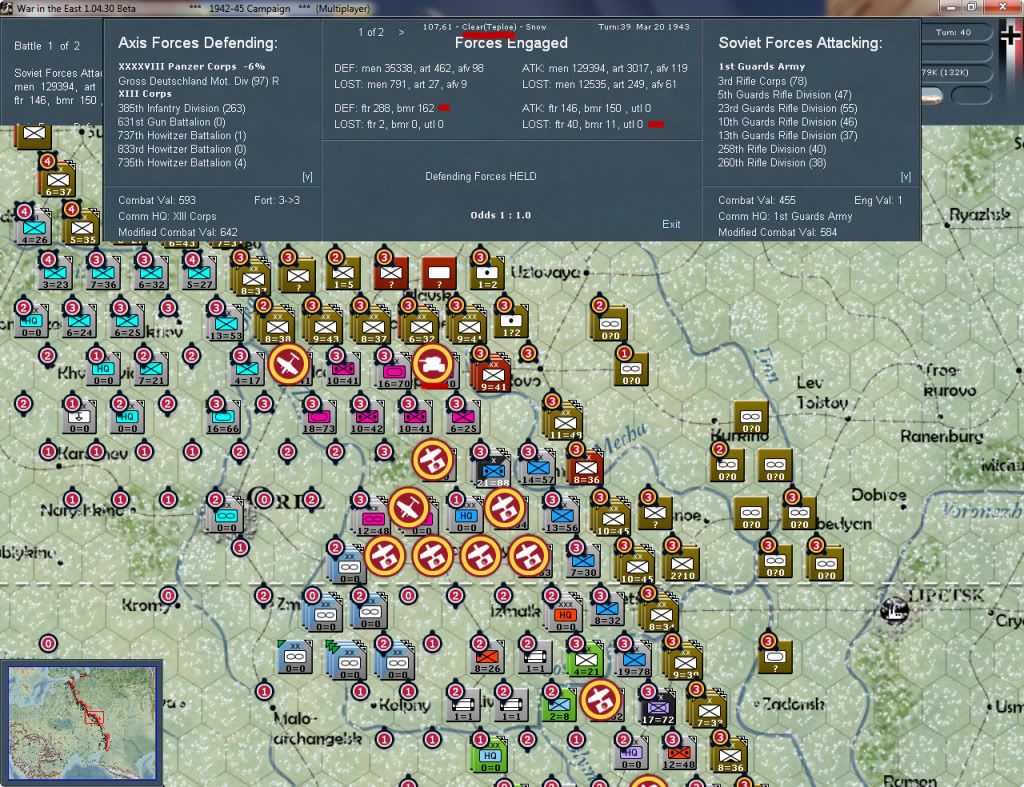Select the Soviet 1=5 unit counter
The width and height of the screenshot is (1024, 787).
click(x=344, y=274)
